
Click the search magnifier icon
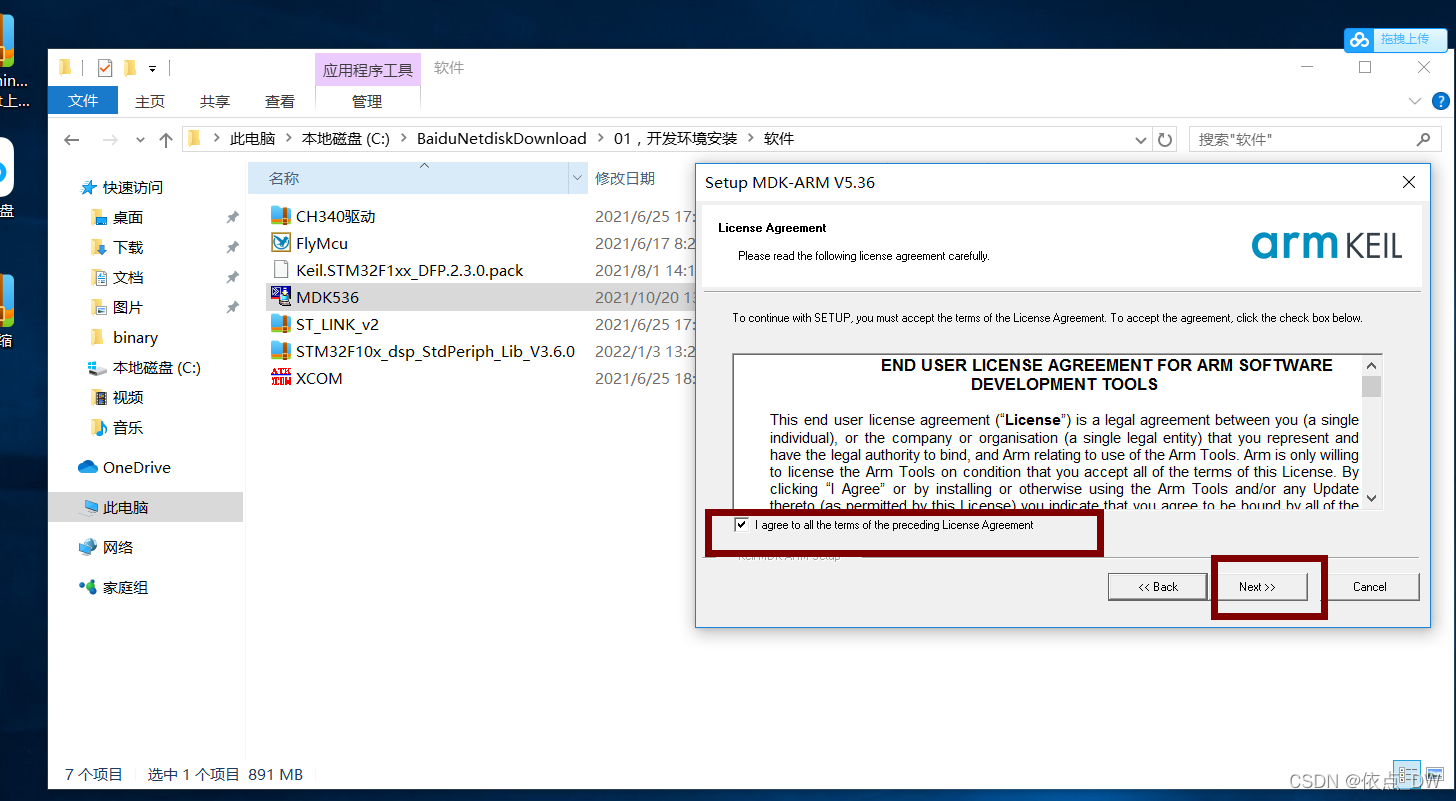[x=1424, y=139]
